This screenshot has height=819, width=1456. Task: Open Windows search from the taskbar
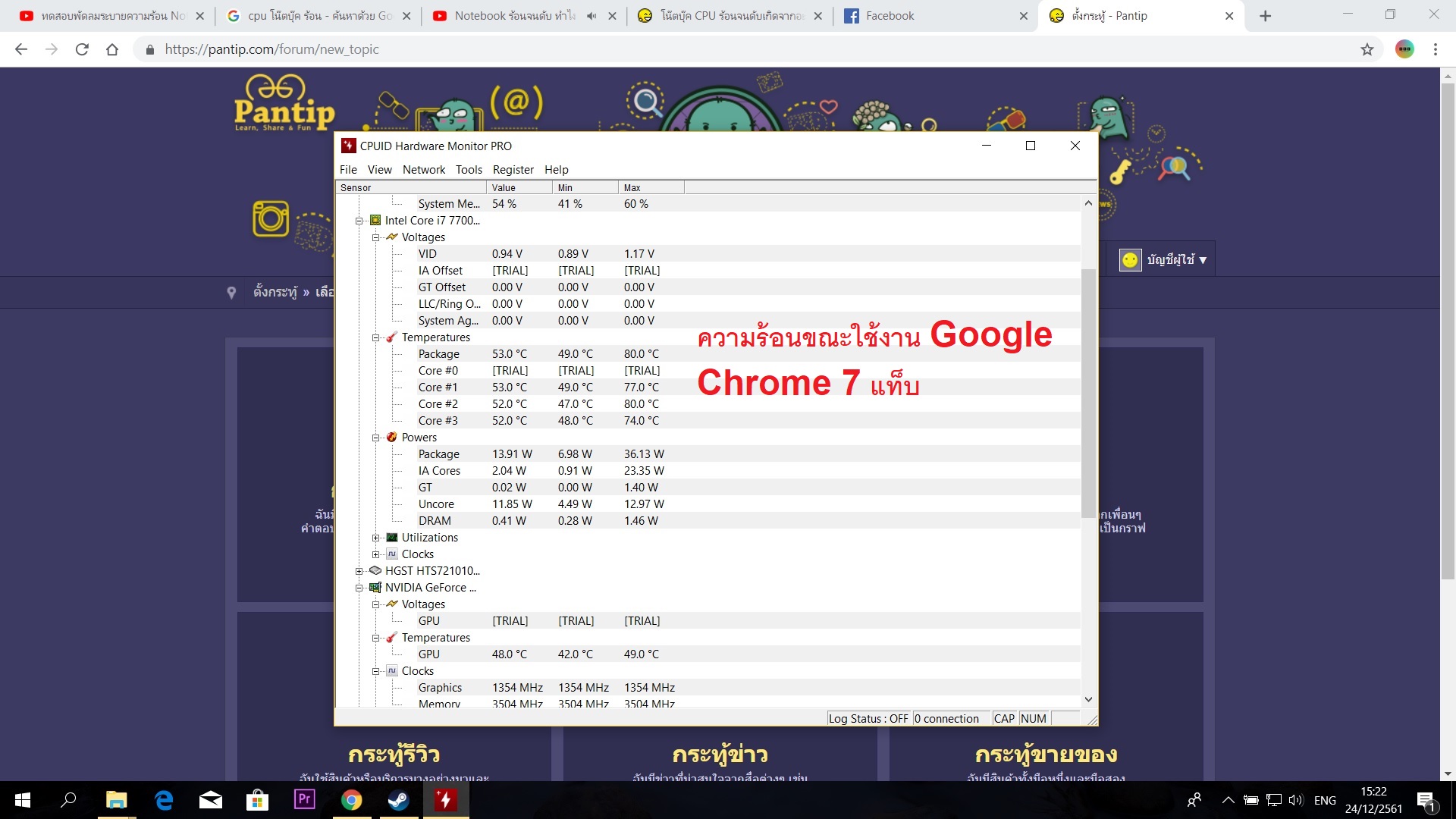68,800
